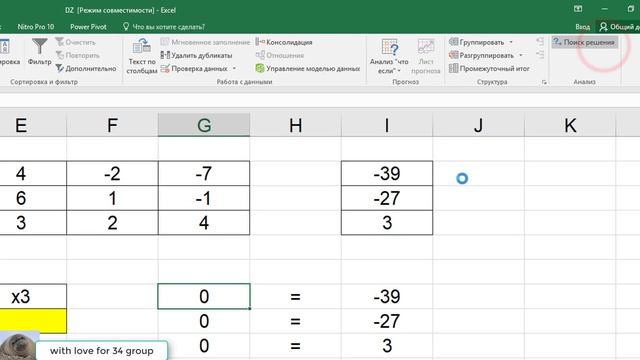
Task: Click Remove Duplicates (Удалить дубликаты)
Action: click(x=196, y=55)
